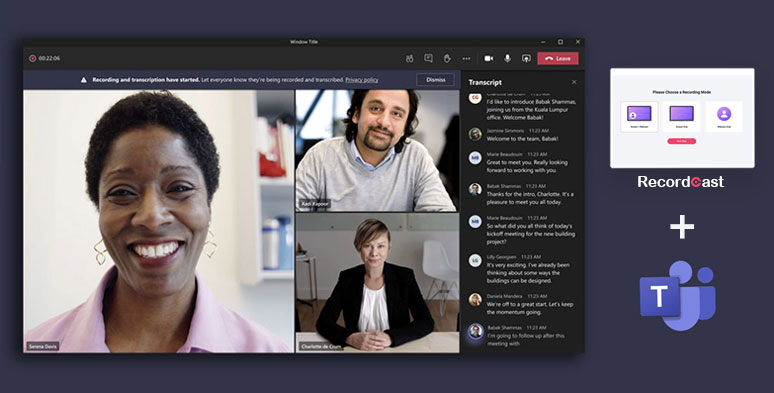Click MB avatar beside 'Great to meet you'
This screenshot has height=393, width=774.
click(x=475, y=158)
